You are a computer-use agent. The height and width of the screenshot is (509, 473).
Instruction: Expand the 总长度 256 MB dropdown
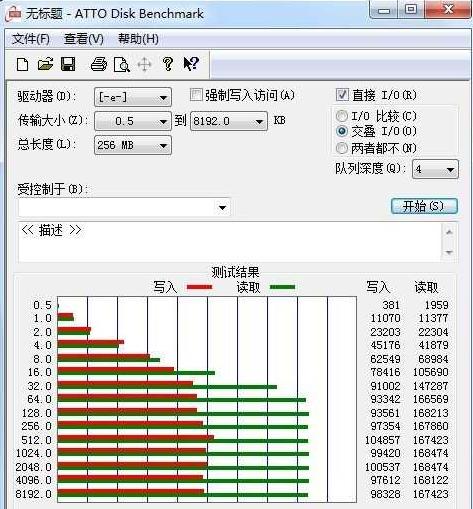click(133, 145)
